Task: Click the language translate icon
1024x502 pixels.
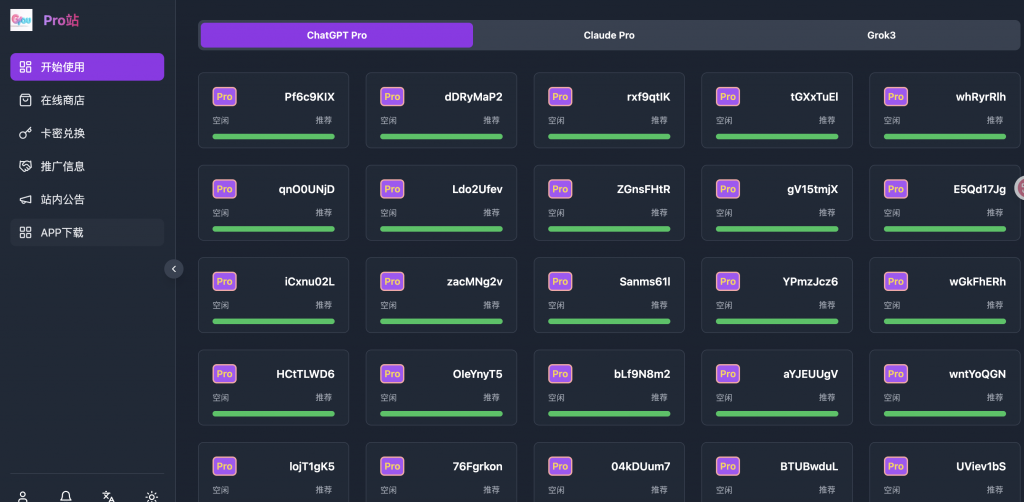Action: pyautogui.click(x=109, y=497)
